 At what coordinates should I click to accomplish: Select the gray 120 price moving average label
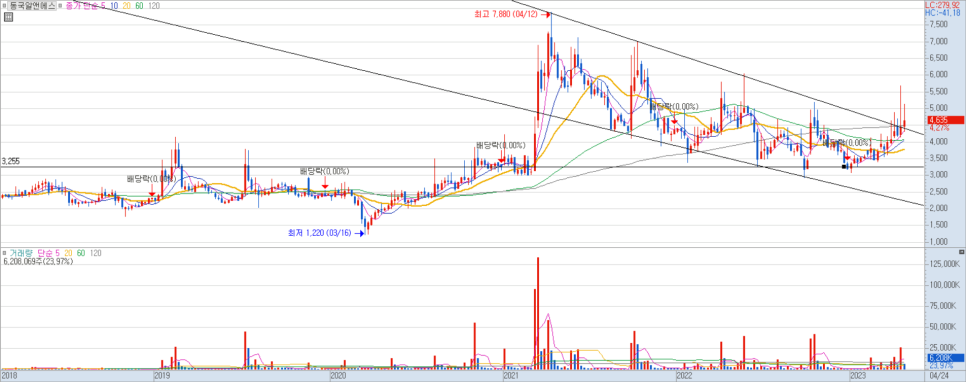point(154,5)
